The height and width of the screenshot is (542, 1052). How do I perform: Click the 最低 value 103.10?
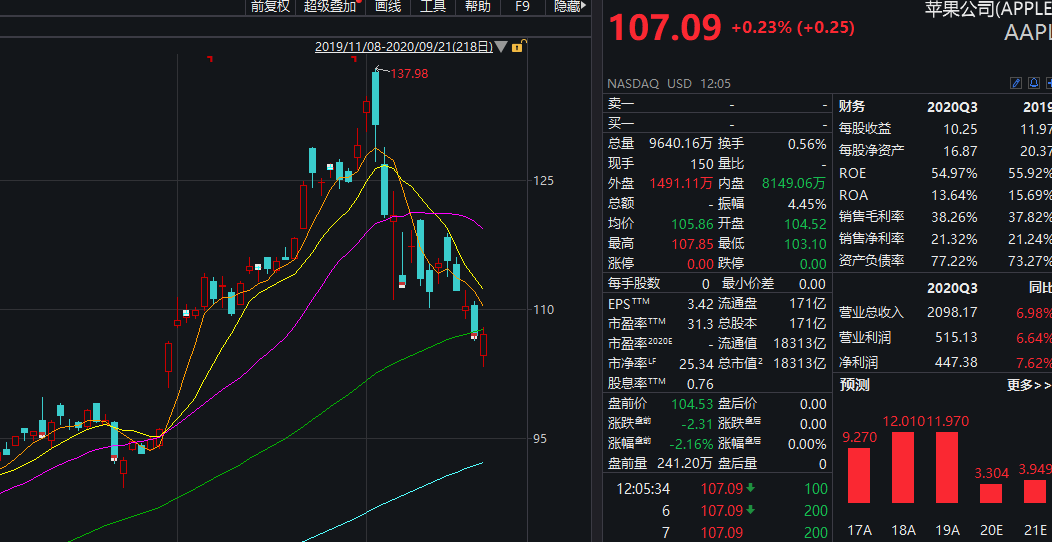pyautogui.click(x=805, y=243)
